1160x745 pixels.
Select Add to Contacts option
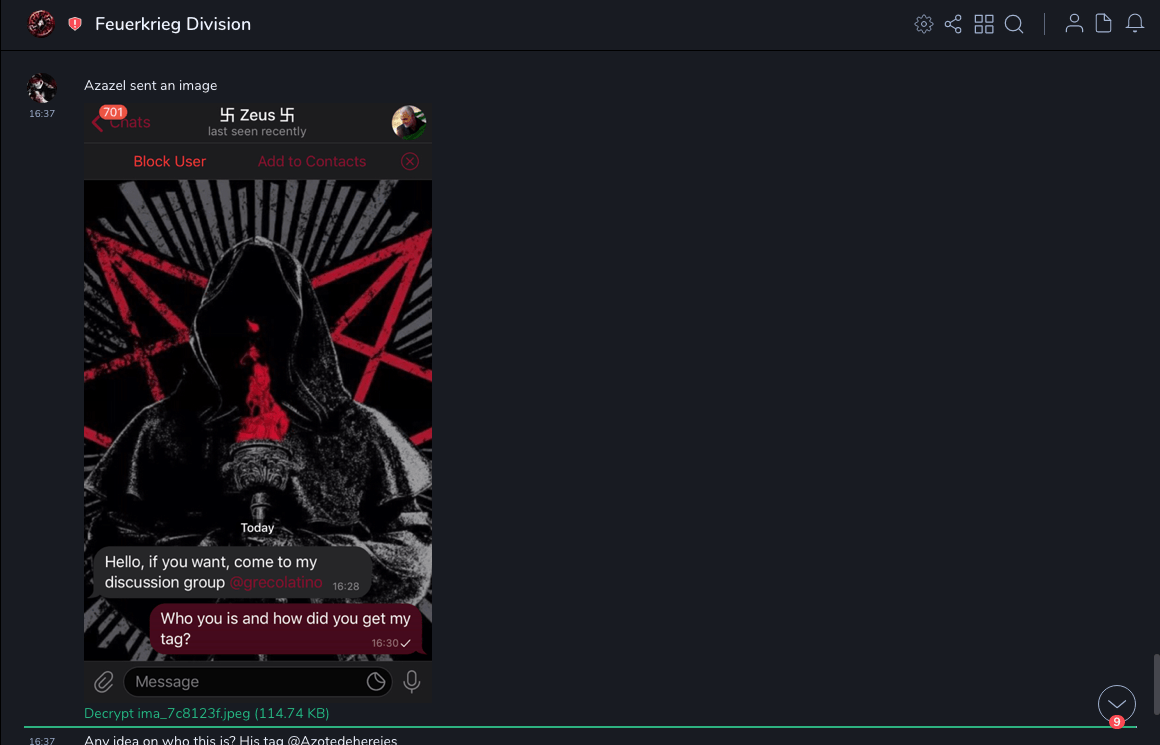311,161
